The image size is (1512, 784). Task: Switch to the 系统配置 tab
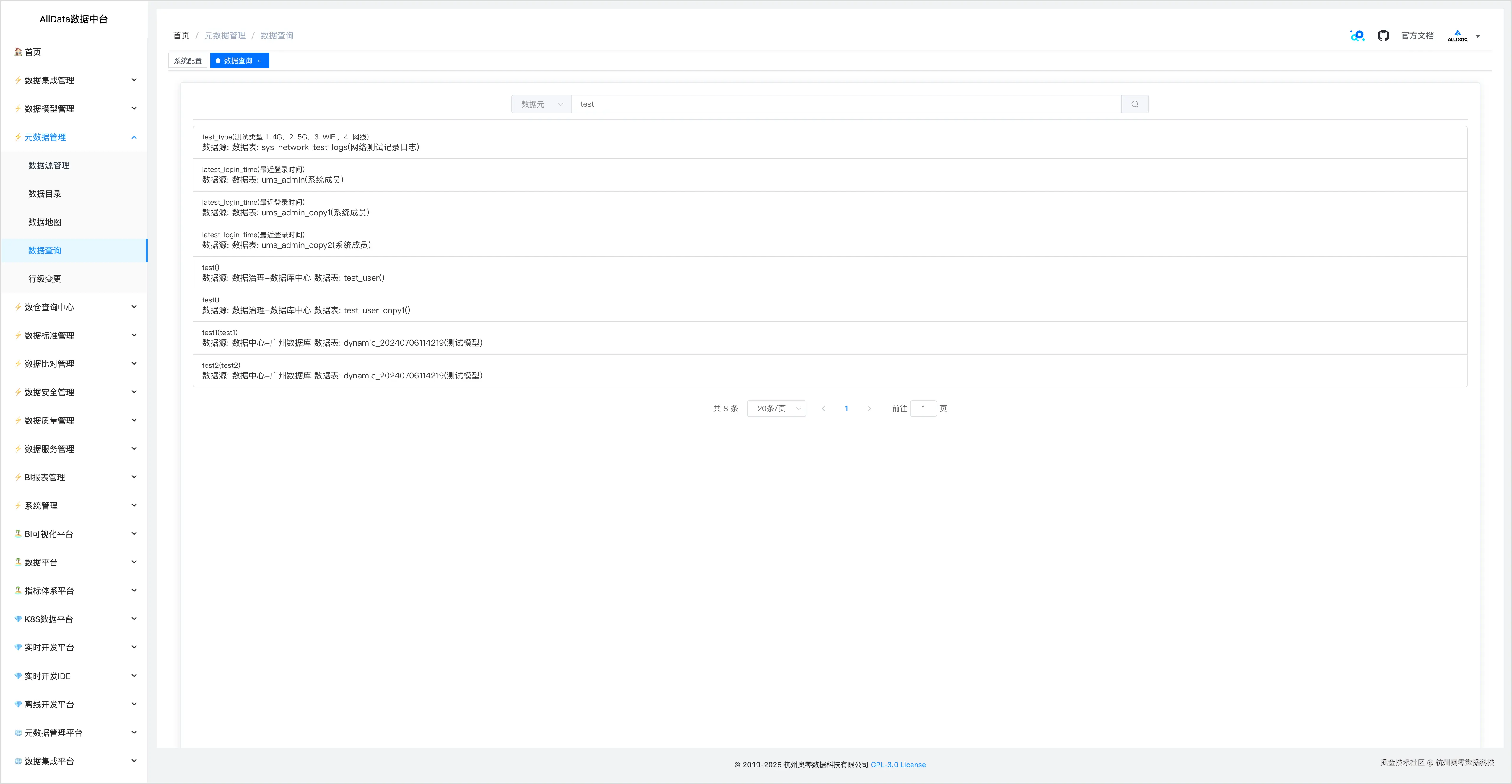(188, 61)
